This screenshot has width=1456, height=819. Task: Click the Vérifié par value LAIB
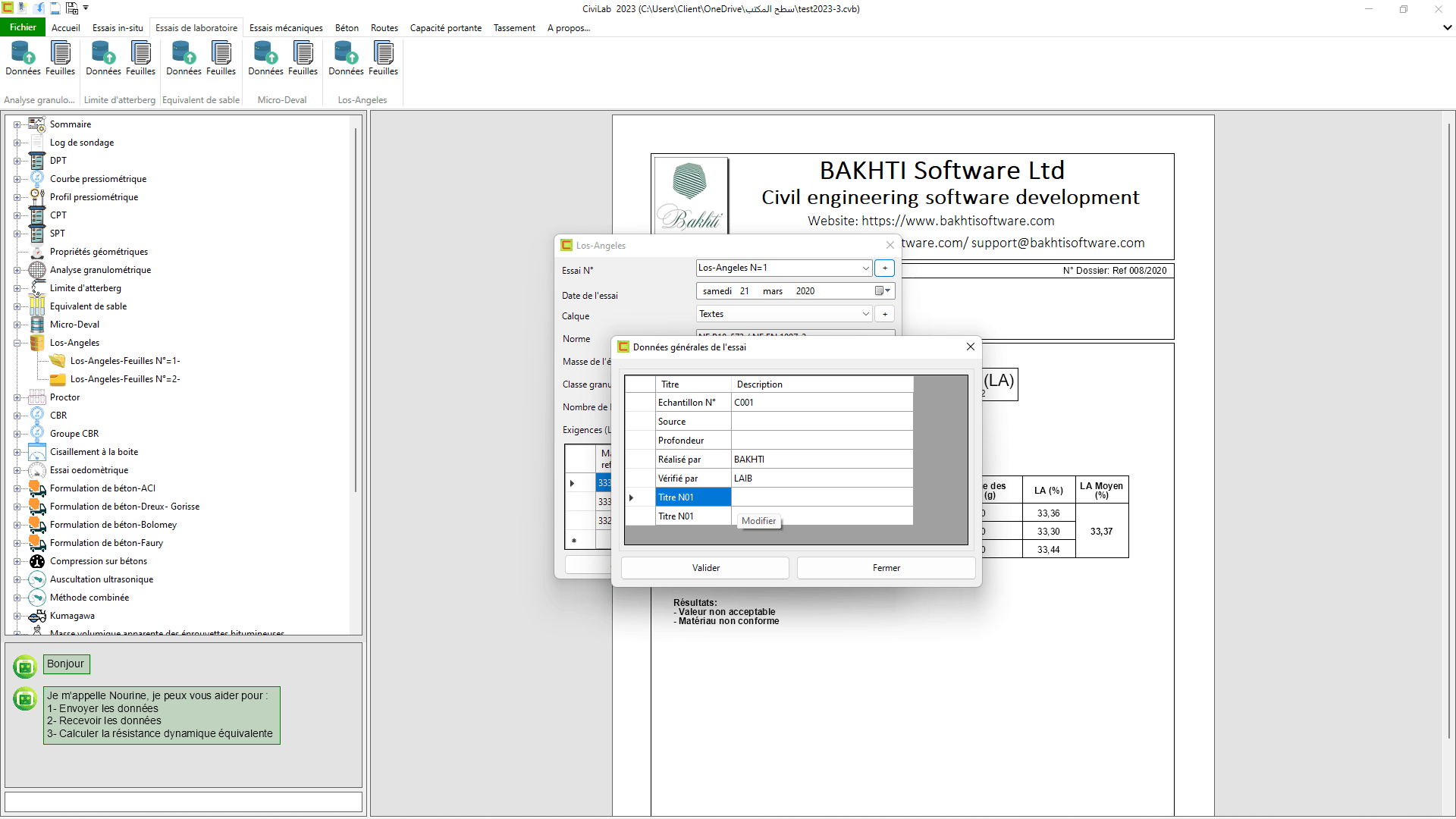pos(821,479)
